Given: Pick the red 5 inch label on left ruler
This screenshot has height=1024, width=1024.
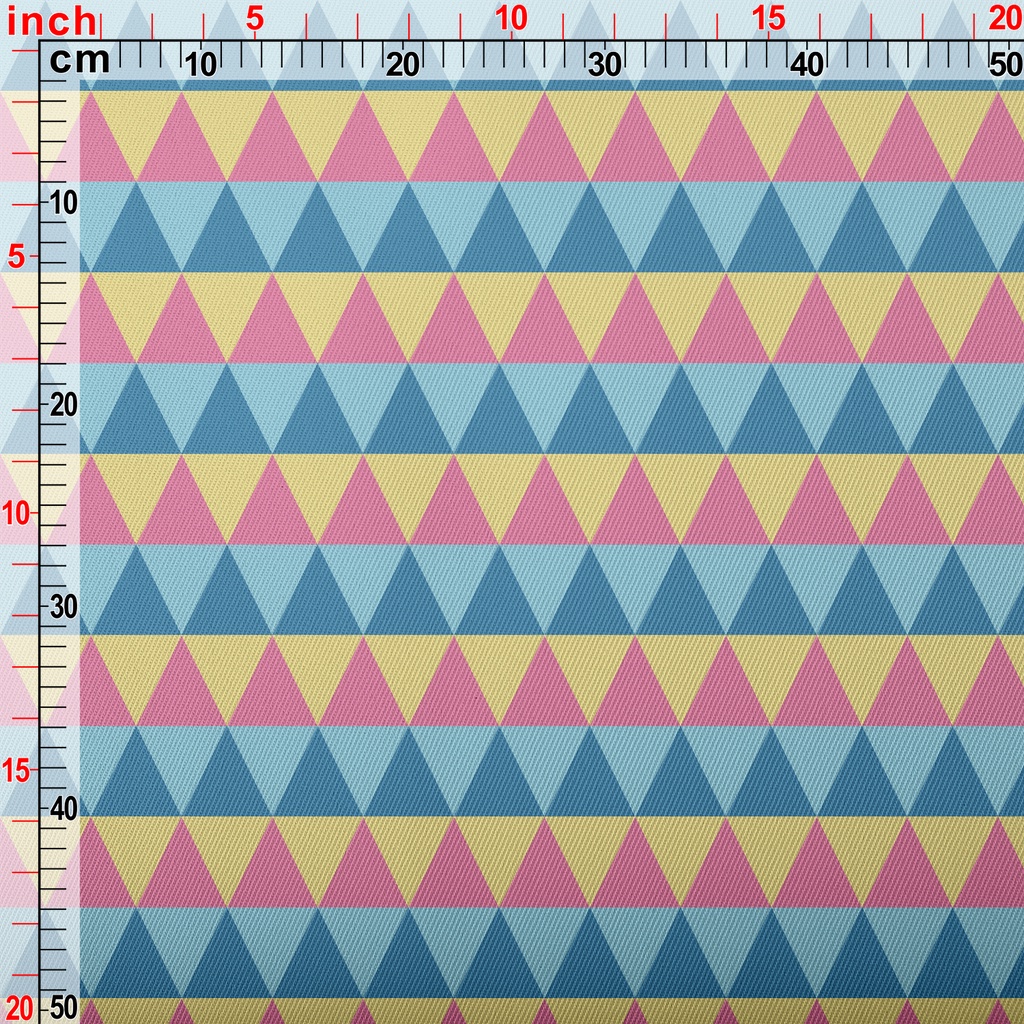Looking at the screenshot, I should pos(16,257).
